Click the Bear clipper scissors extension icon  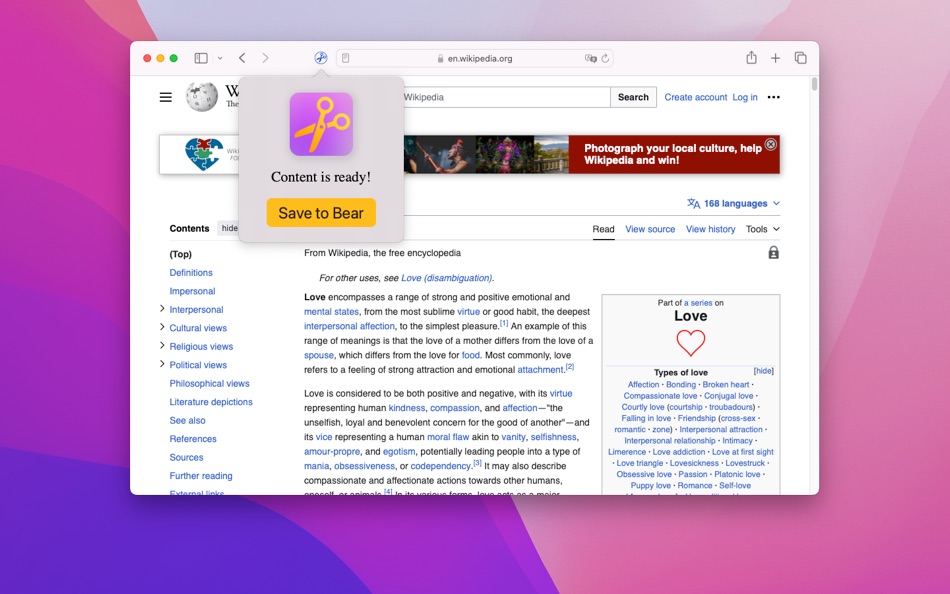(320, 57)
